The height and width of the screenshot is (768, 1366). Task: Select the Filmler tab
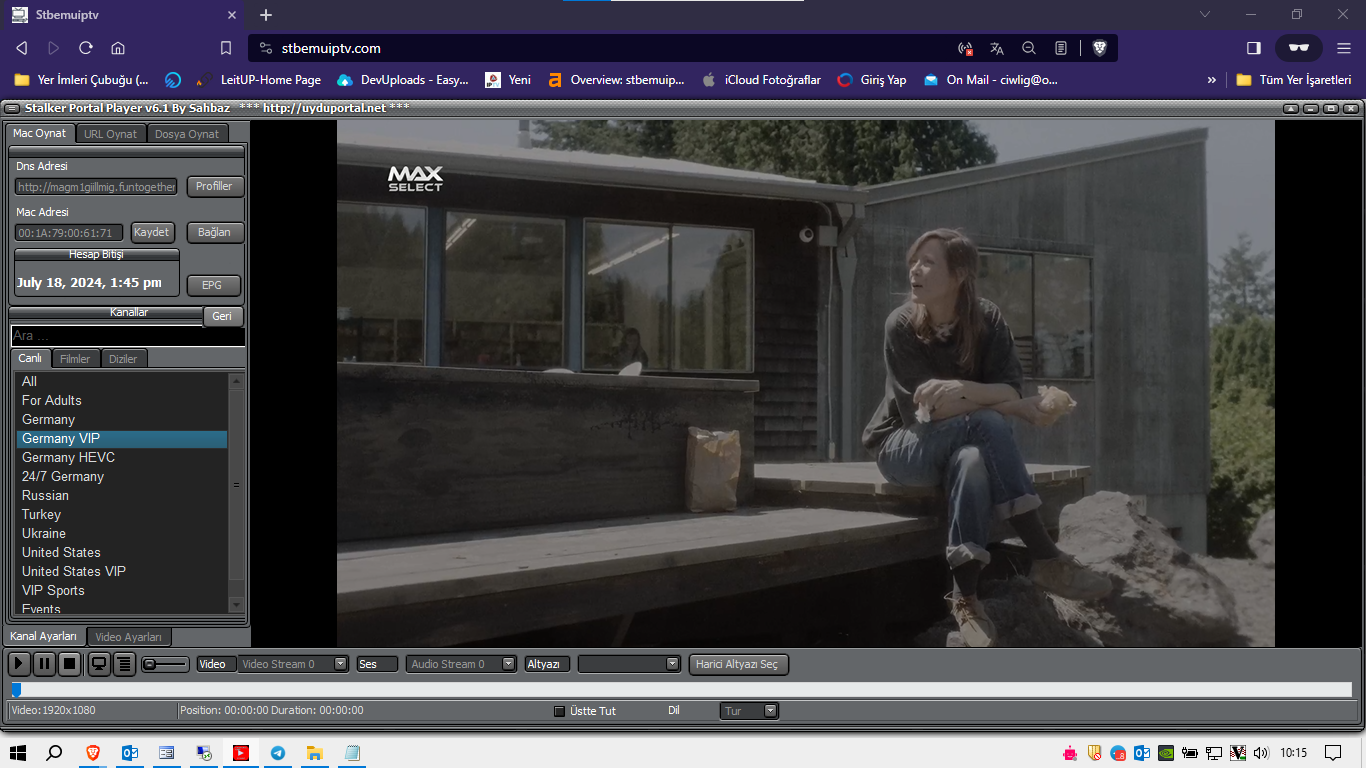75,359
